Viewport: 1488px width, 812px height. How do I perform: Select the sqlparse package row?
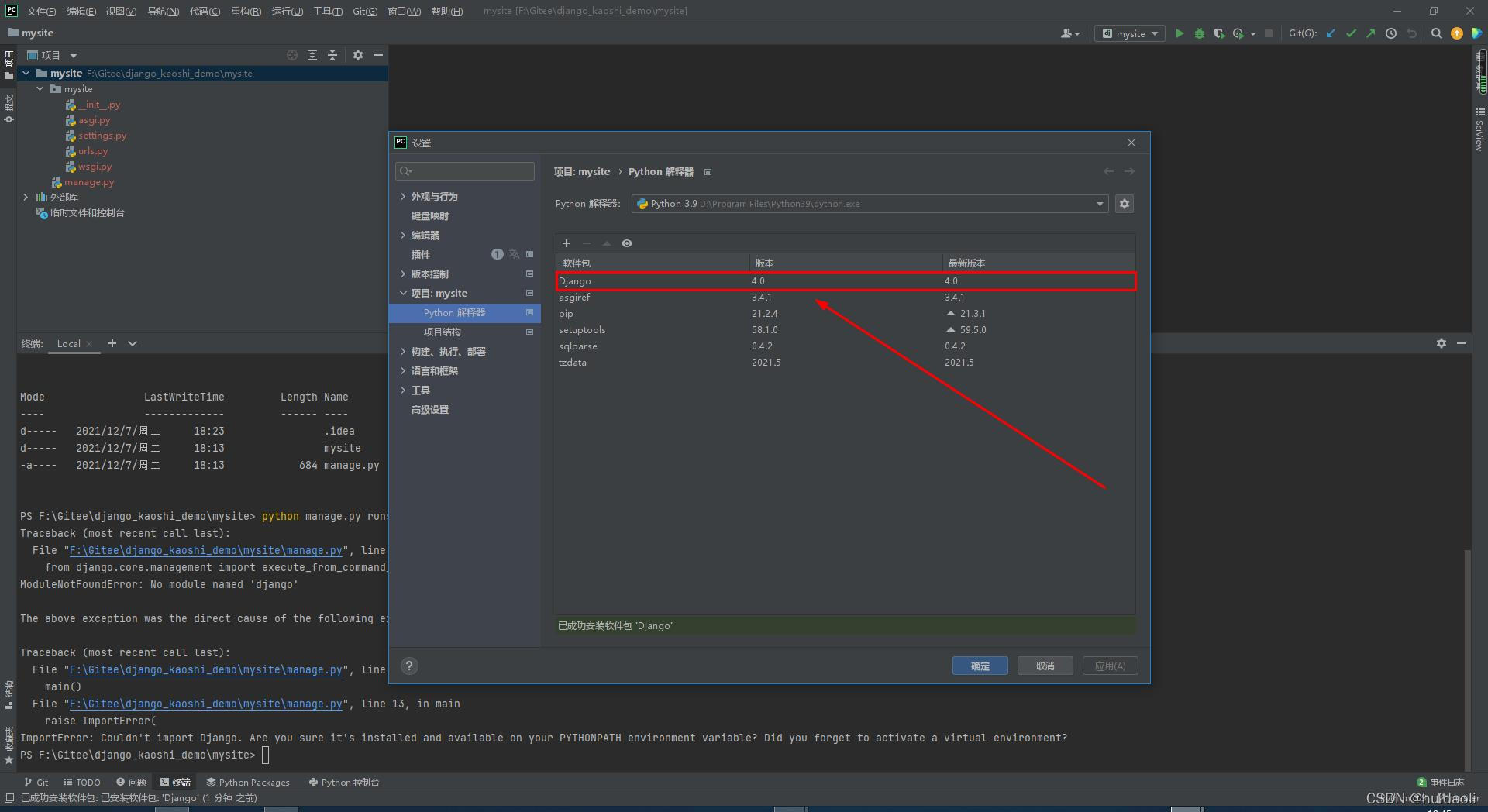point(846,346)
